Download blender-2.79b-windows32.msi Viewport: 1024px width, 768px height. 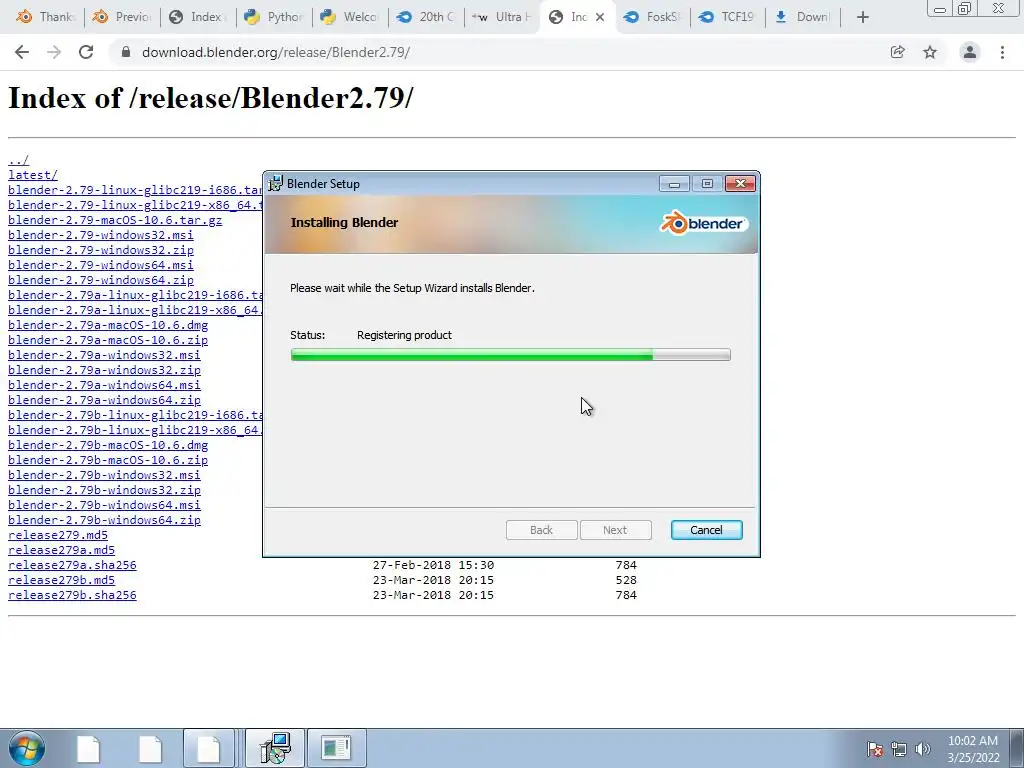[x=104, y=475]
